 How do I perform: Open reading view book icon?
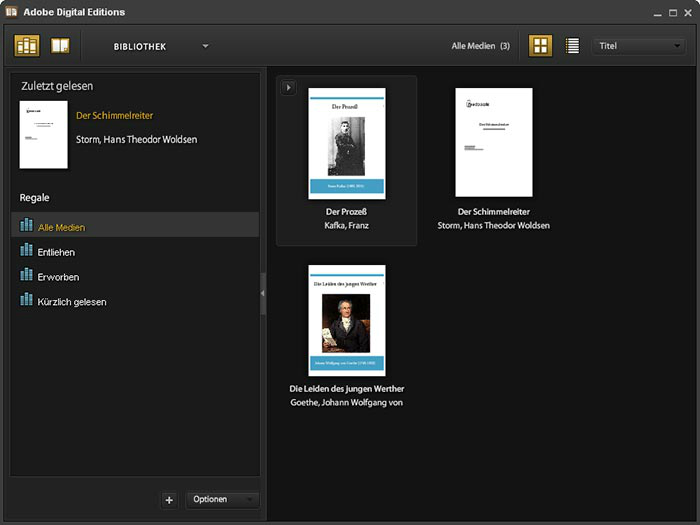point(60,46)
